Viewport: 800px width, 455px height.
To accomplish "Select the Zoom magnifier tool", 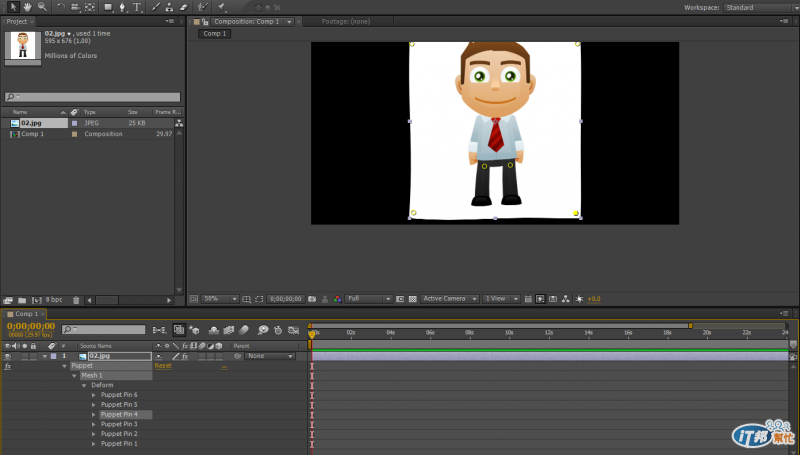I will click(41, 7).
